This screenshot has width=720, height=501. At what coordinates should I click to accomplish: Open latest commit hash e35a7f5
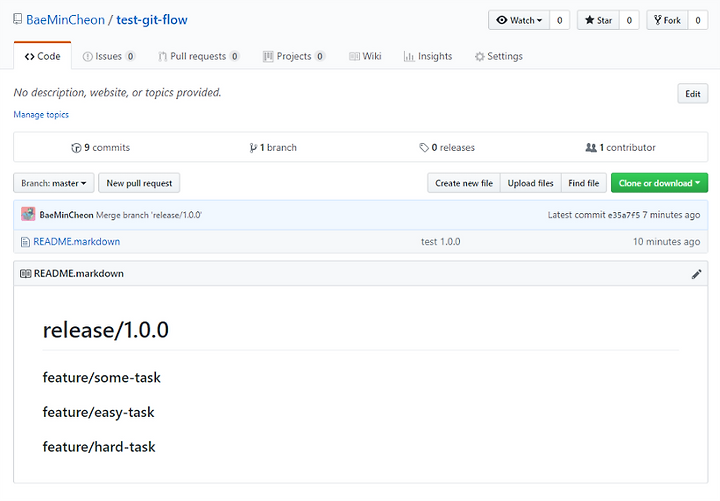623,215
